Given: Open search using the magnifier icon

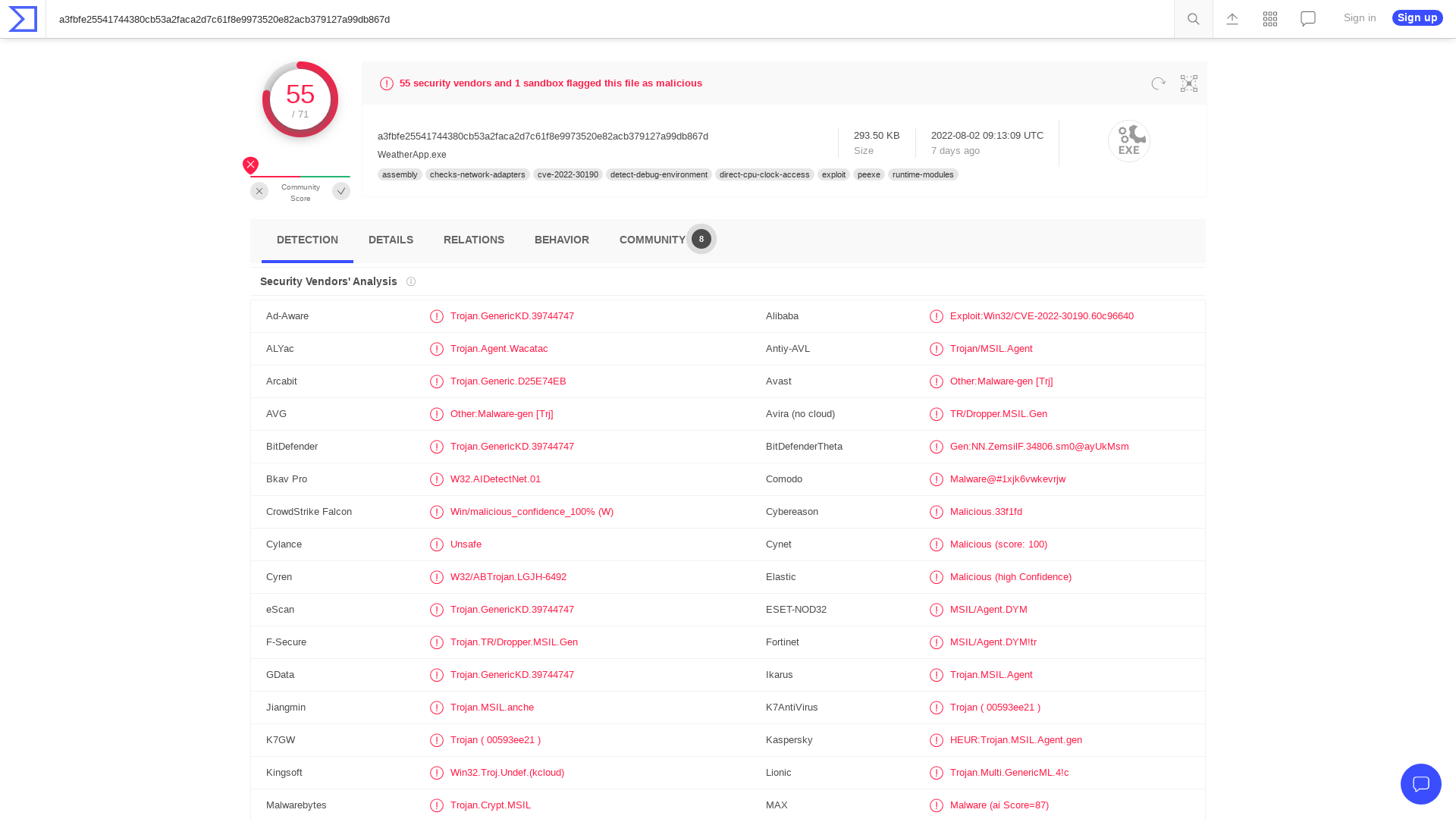Looking at the screenshot, I should pyautogui.click(x=1193, y=18).
